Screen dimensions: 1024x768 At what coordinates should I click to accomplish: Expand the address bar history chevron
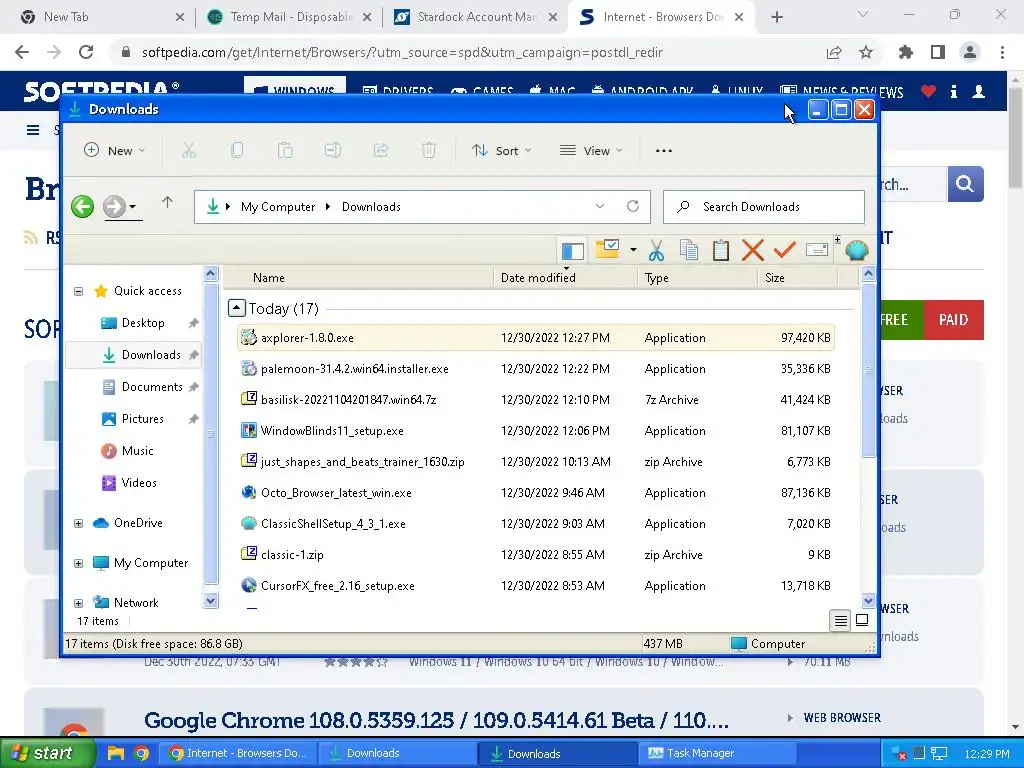click(x=600, y=206)
